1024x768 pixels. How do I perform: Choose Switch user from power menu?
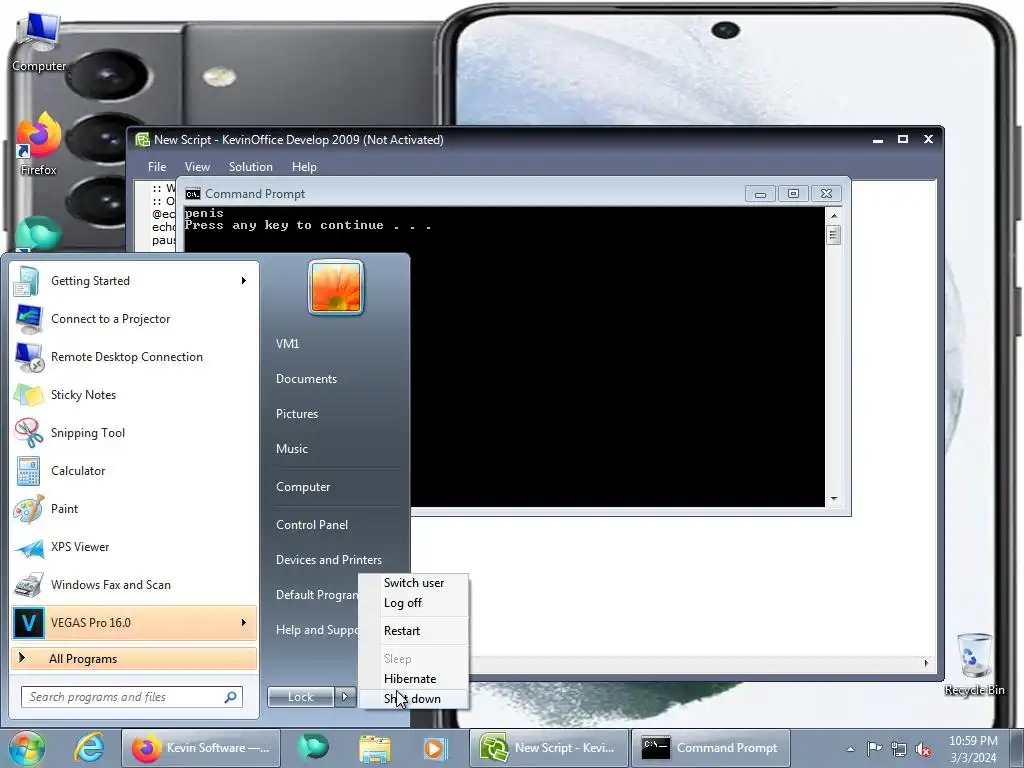[414, 583]
